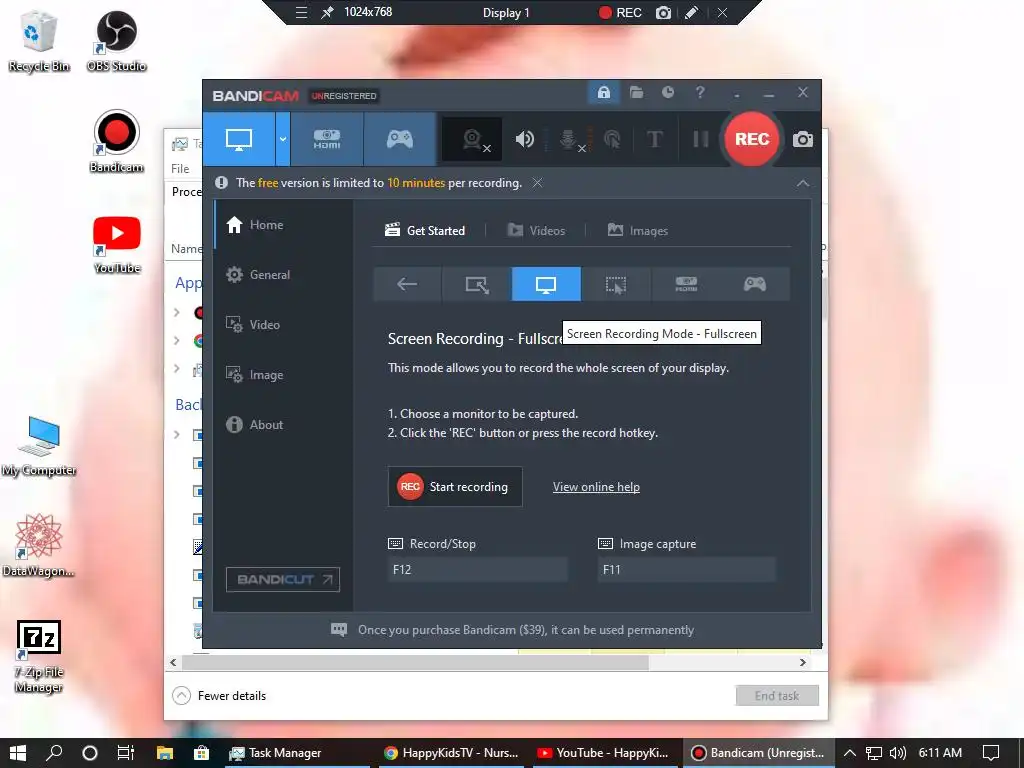Collapse the Bandicam panel with the chevron
The width and height of the screenshot is (1024, 768).
point(803,184)
